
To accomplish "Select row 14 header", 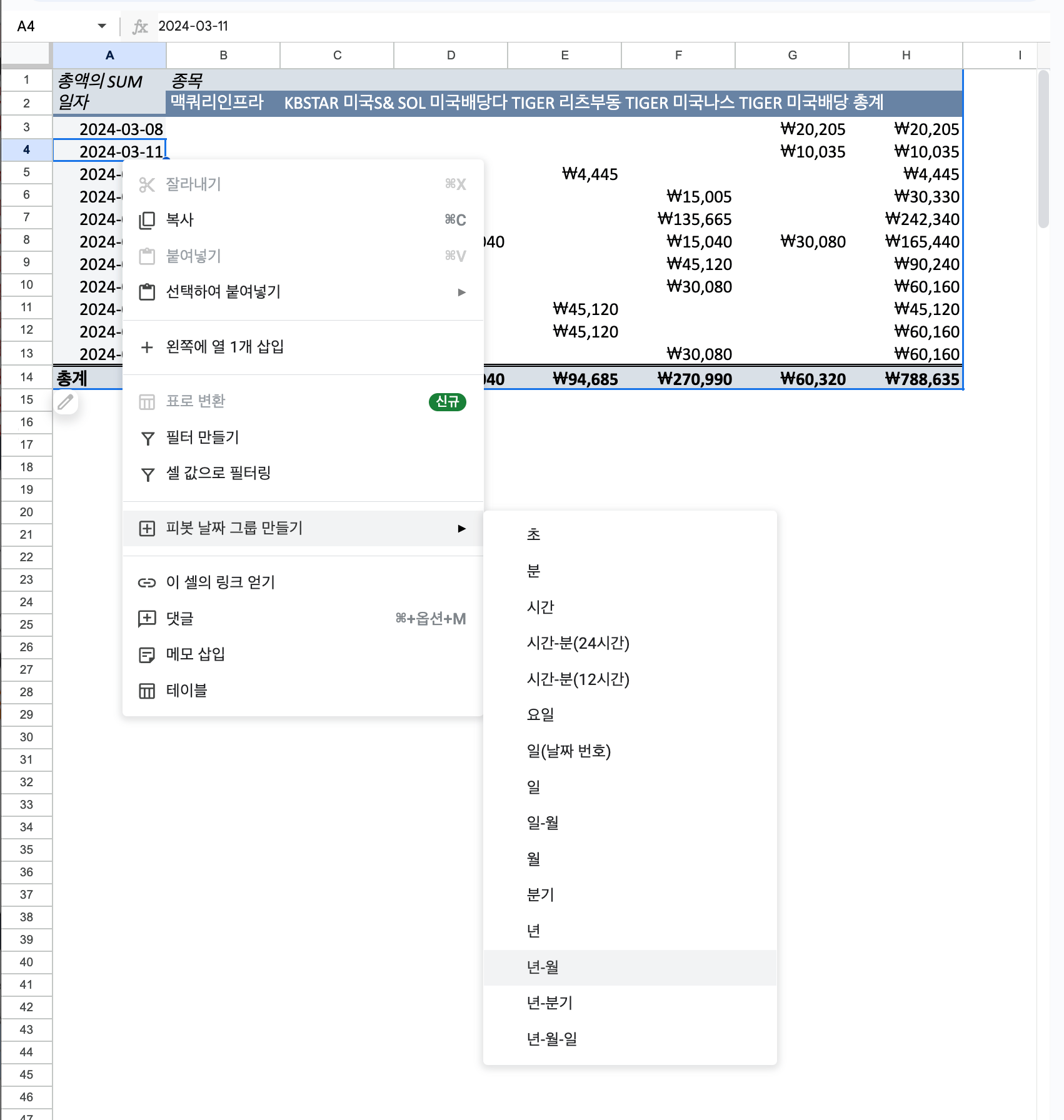I will point(26,377).
